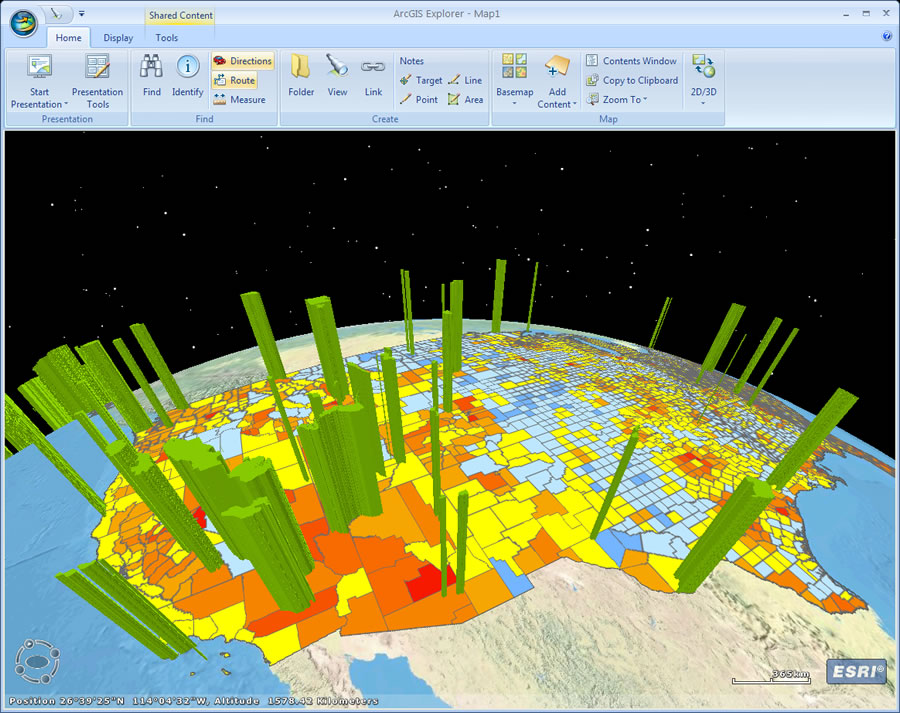This screenshot has width=900, height=713.
Task: Expand the Zoom To dropdown
Action: pos(617,99)
